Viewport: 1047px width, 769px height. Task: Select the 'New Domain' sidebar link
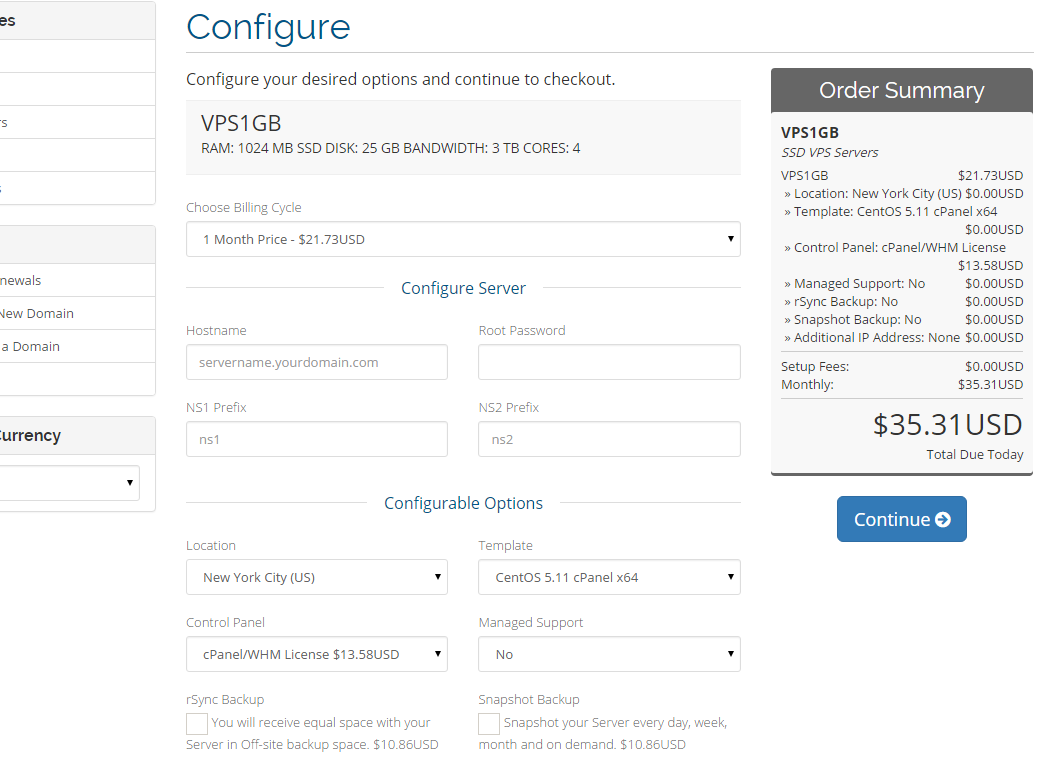coord(36,314)
